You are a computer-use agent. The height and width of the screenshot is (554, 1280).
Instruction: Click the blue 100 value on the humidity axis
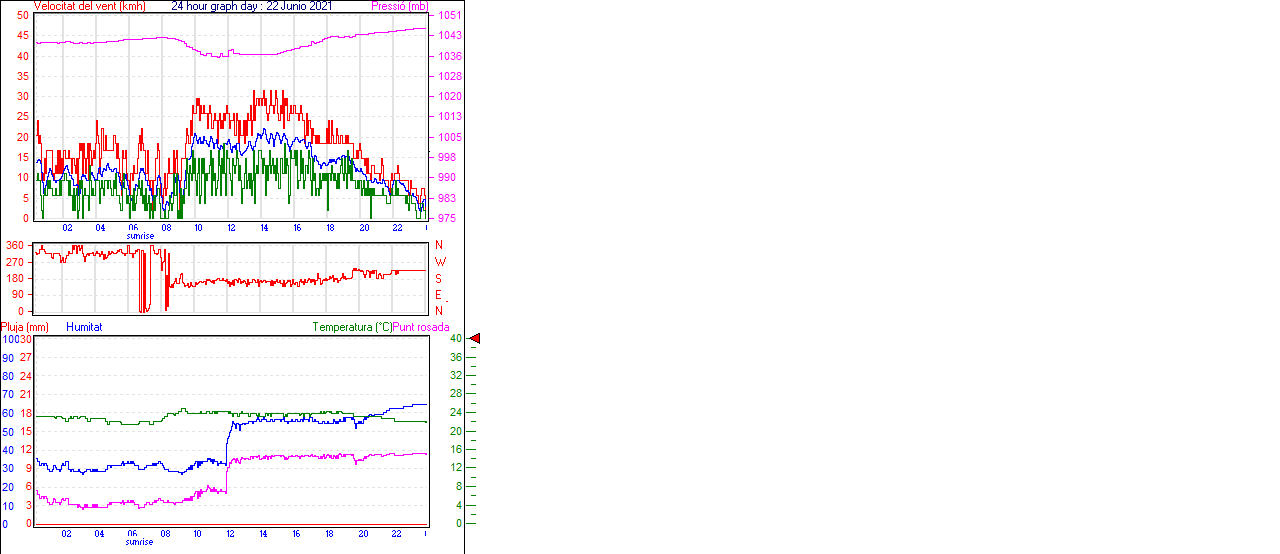tap(10, 339)
